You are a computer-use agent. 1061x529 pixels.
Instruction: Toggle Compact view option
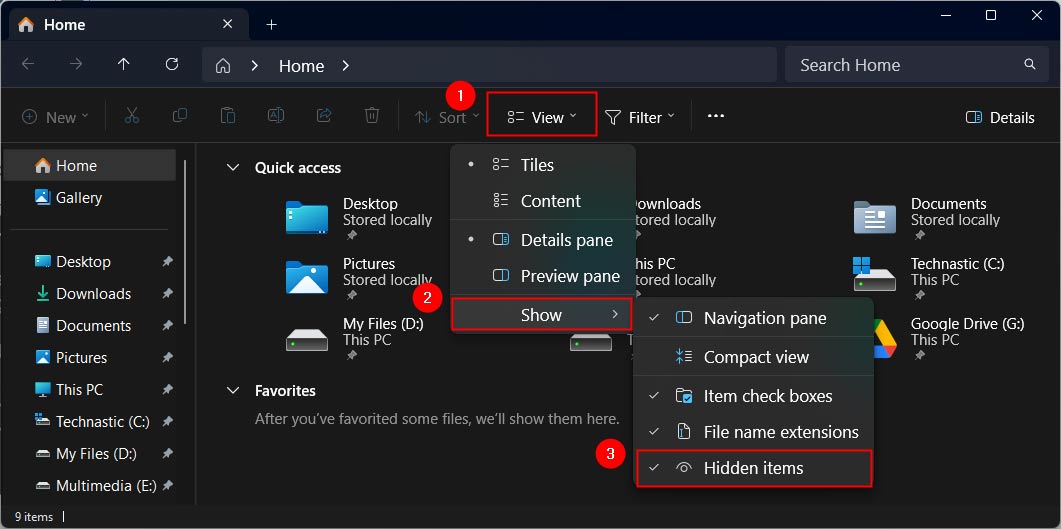(x=753, y=357)
